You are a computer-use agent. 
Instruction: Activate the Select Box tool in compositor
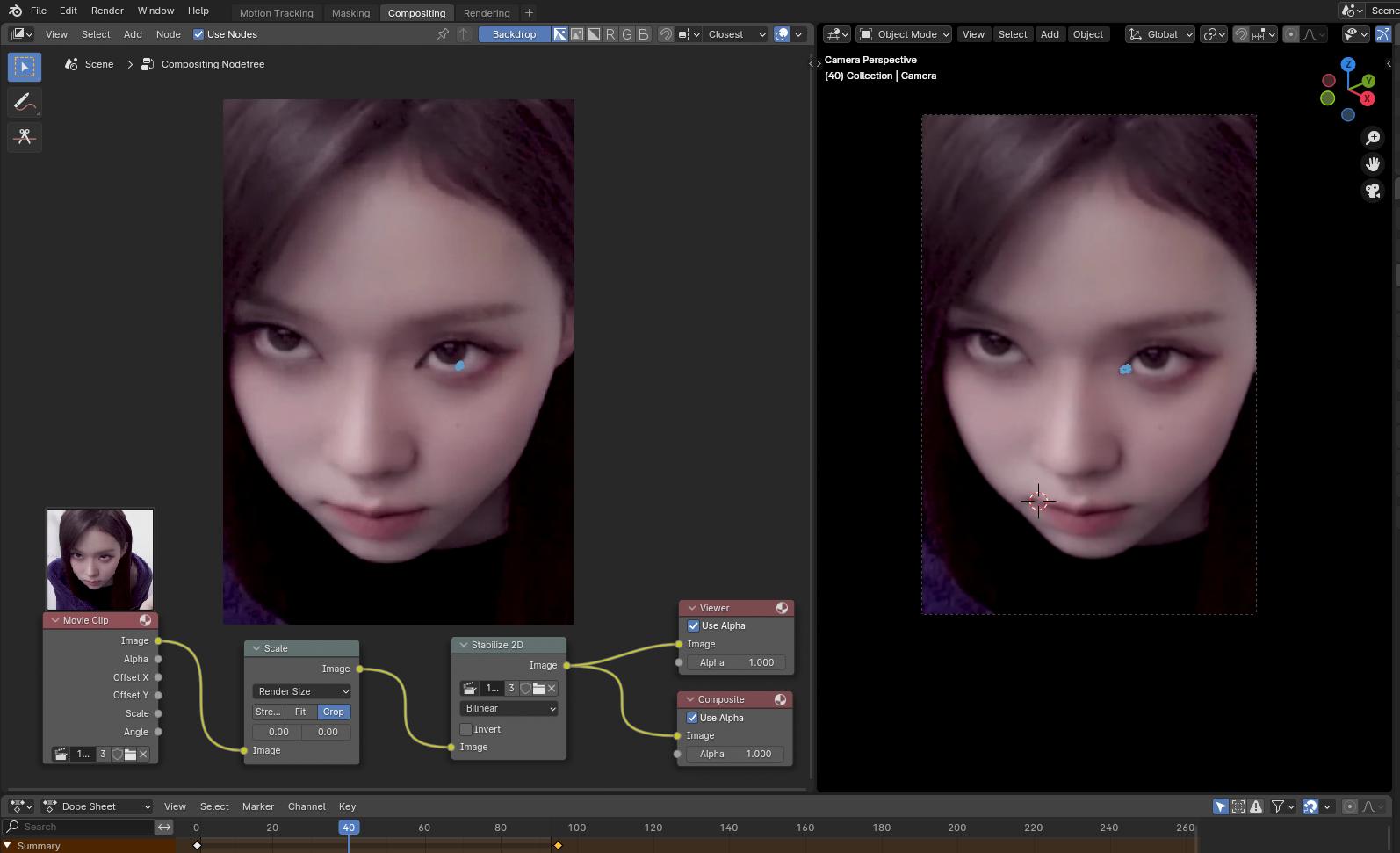coord(25,67)
